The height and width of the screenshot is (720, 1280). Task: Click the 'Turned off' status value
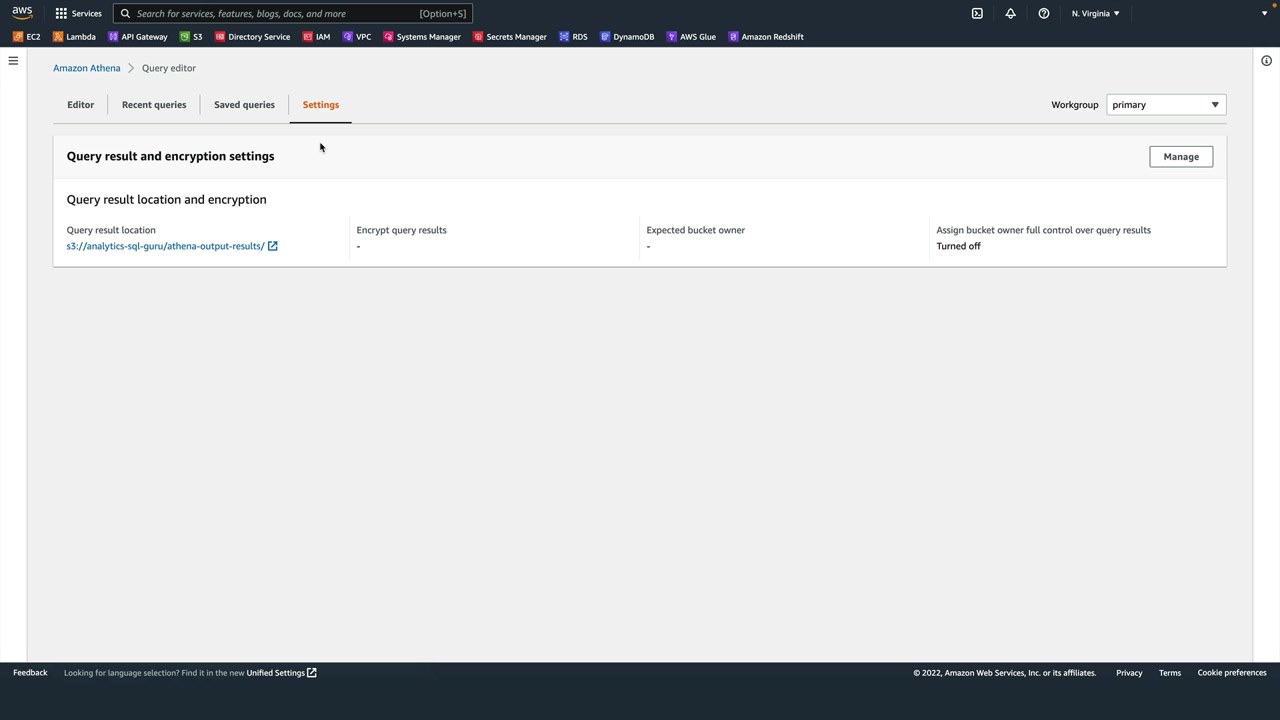(x=958, y=246)
